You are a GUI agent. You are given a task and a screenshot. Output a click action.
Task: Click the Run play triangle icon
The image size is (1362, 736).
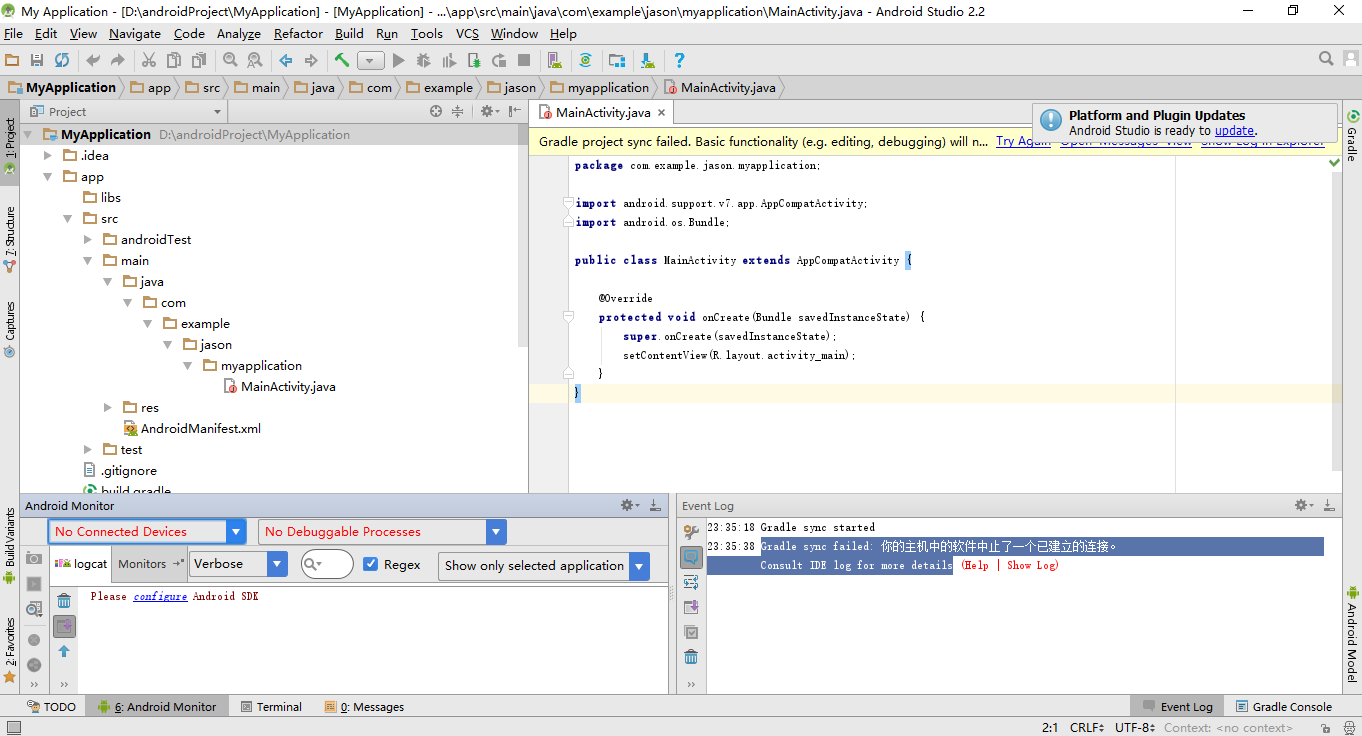[x=399, y=60]
